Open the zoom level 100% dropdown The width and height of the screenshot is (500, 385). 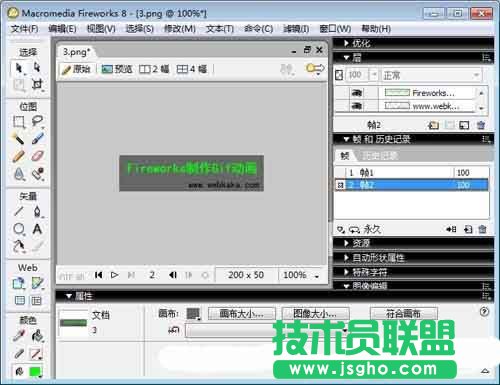click(x=317, y=276)
